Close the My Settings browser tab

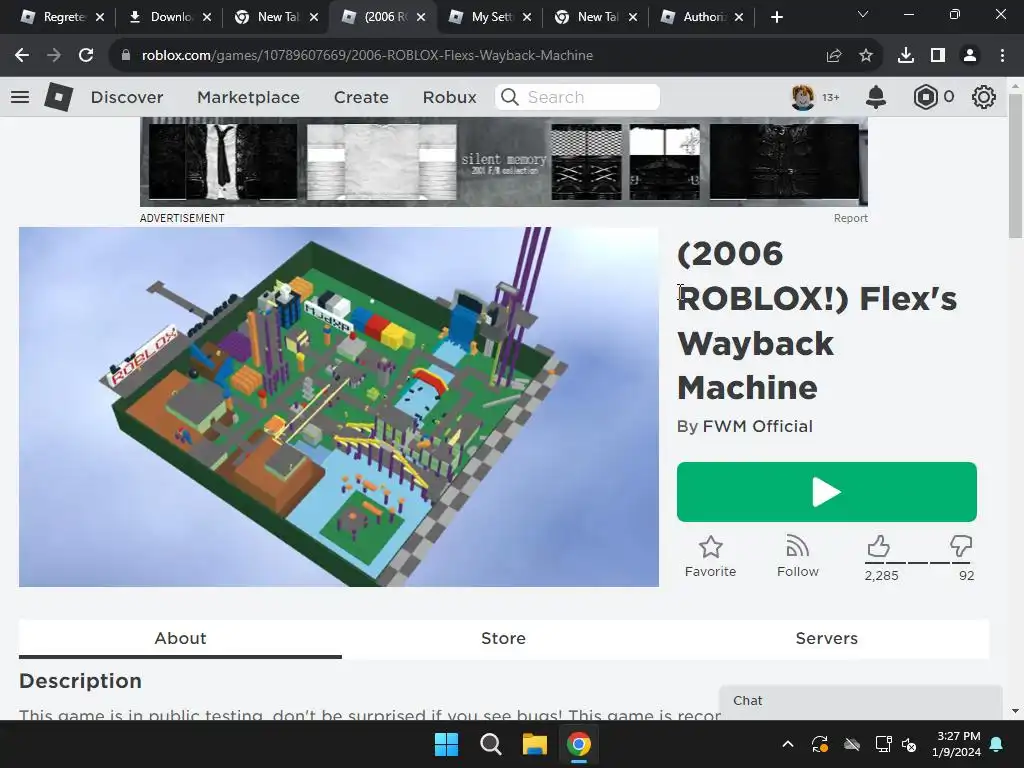[527, 17]
